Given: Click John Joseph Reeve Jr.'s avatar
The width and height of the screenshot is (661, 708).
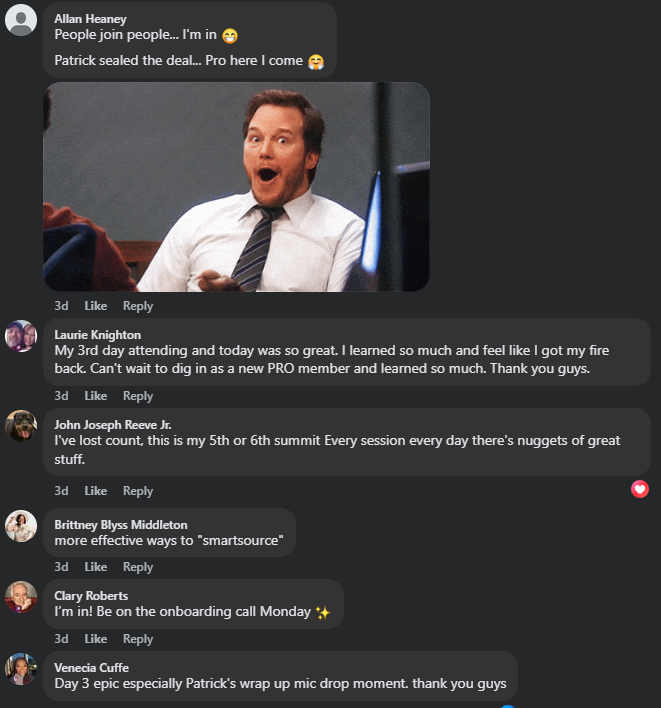Looking at the screenshot, I should pos(21,426).
